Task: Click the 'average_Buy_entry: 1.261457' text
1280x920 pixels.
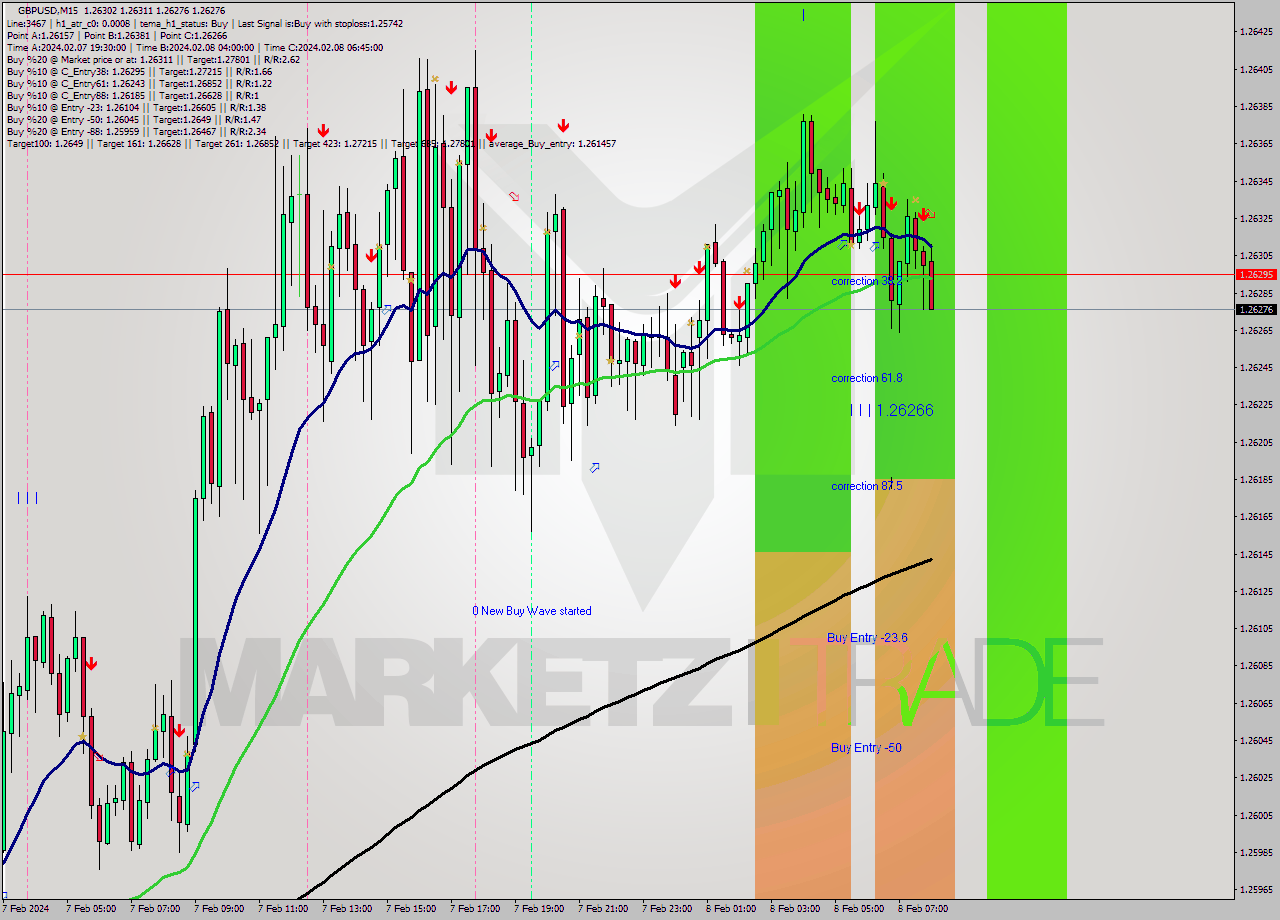Action: click(x=552, y=144)
